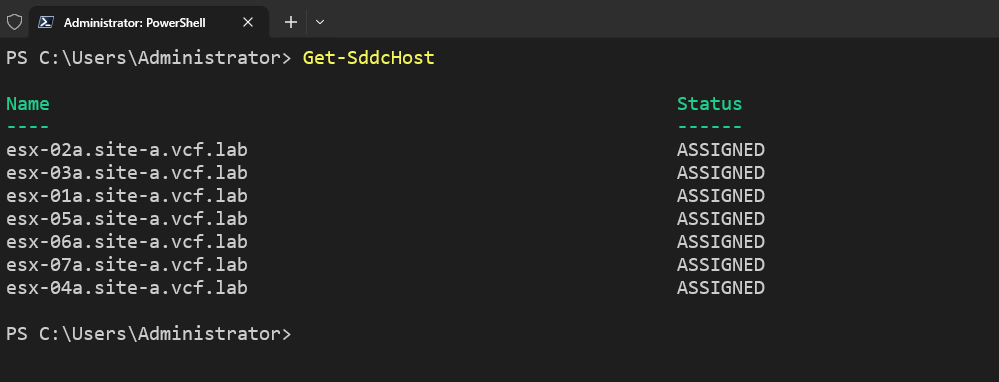
Task: Click ASSIGNED status of esx-02a host
Action: (721, 150)
